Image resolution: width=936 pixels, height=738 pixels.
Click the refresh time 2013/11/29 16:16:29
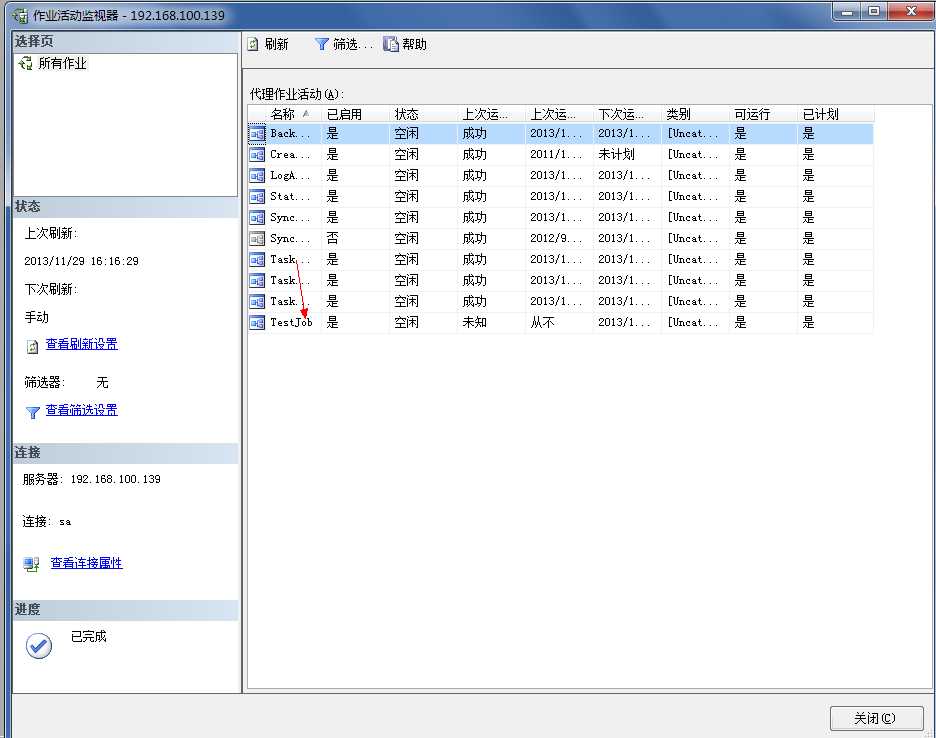pyautogui.click(x=81, y=261)
